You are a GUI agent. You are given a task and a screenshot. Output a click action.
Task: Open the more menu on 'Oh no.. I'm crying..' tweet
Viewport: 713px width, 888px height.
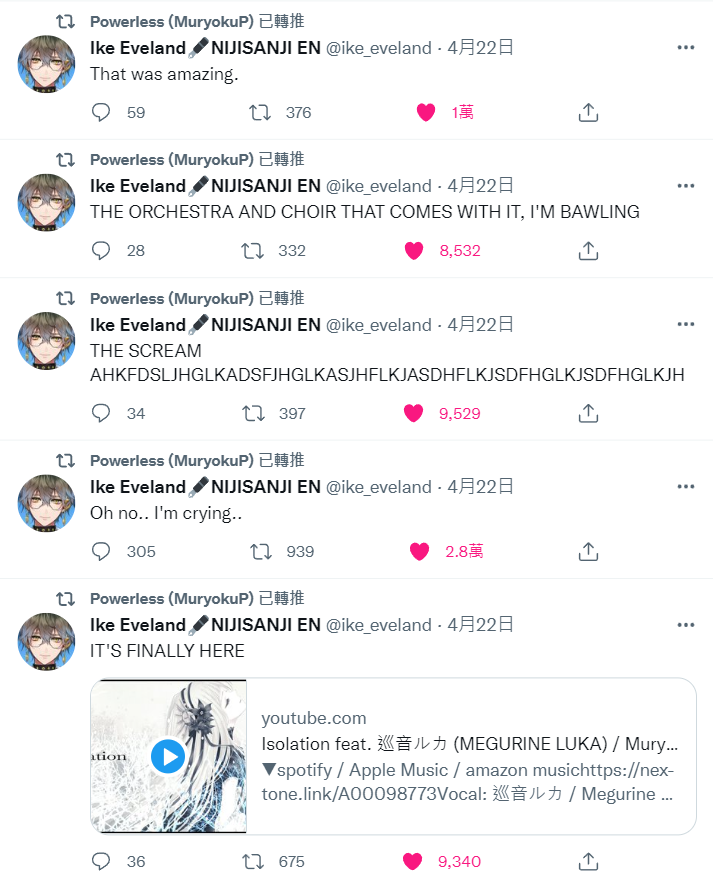(686, 486)
